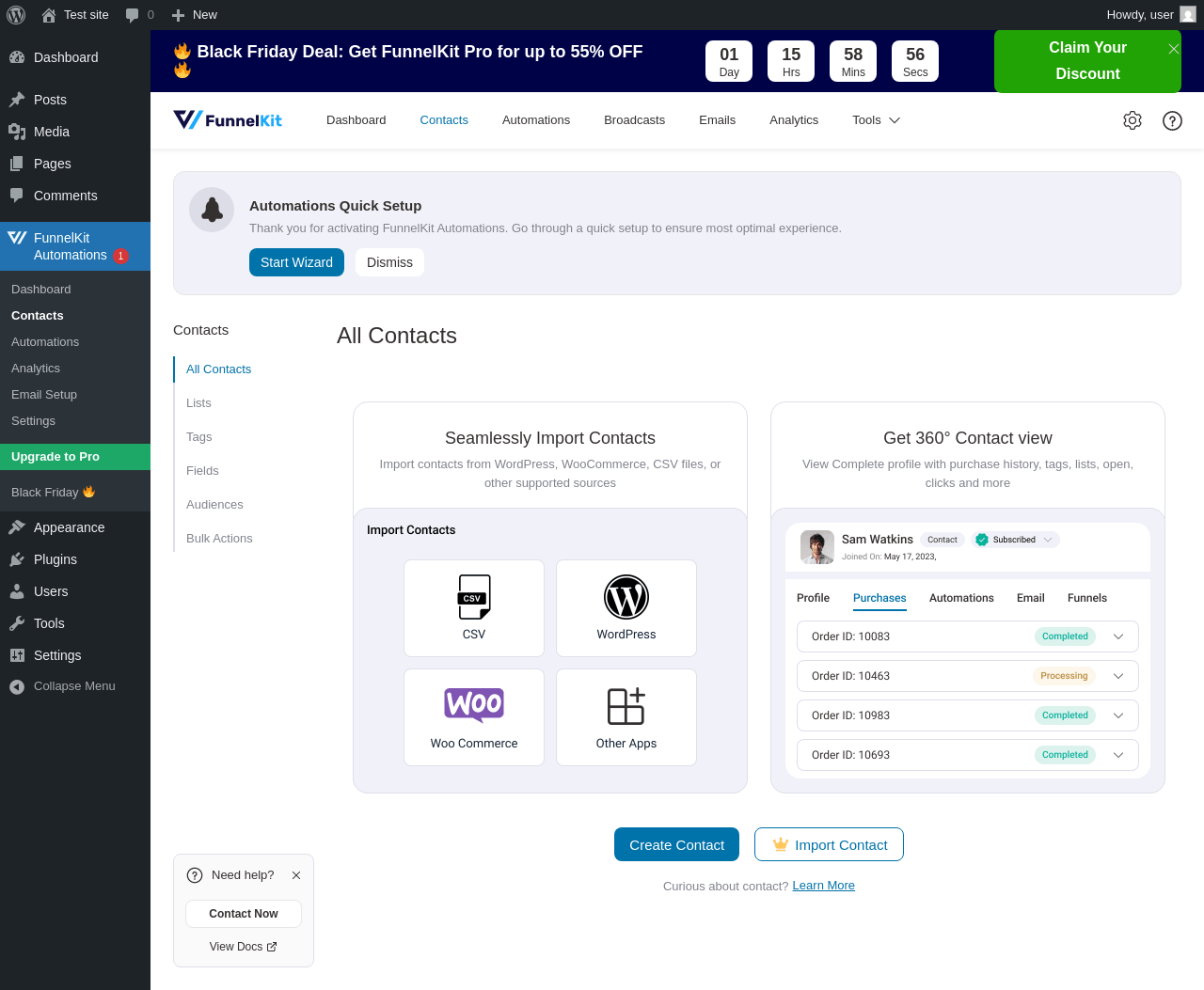Close the Black Friday deal banner
1204x990 pixels.
[x=1174, y=49]
